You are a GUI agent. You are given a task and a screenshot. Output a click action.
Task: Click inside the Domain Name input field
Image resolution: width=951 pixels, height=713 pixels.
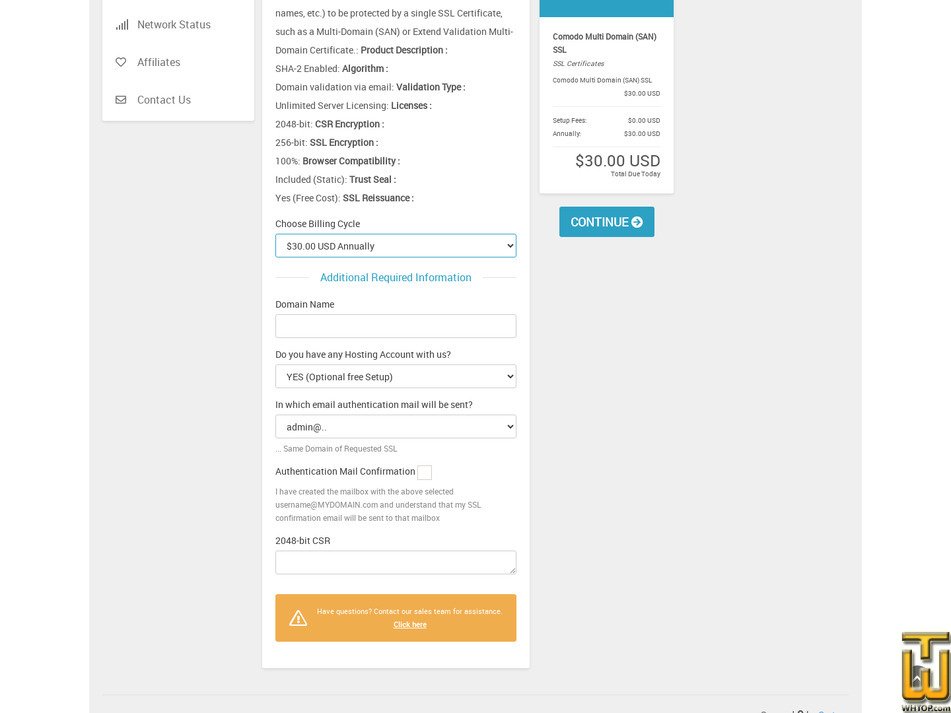(x=395, y=325)
